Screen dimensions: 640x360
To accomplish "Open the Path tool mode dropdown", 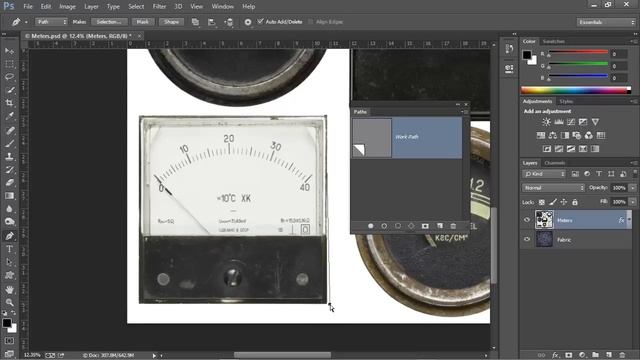I will [x=51, y=22].
